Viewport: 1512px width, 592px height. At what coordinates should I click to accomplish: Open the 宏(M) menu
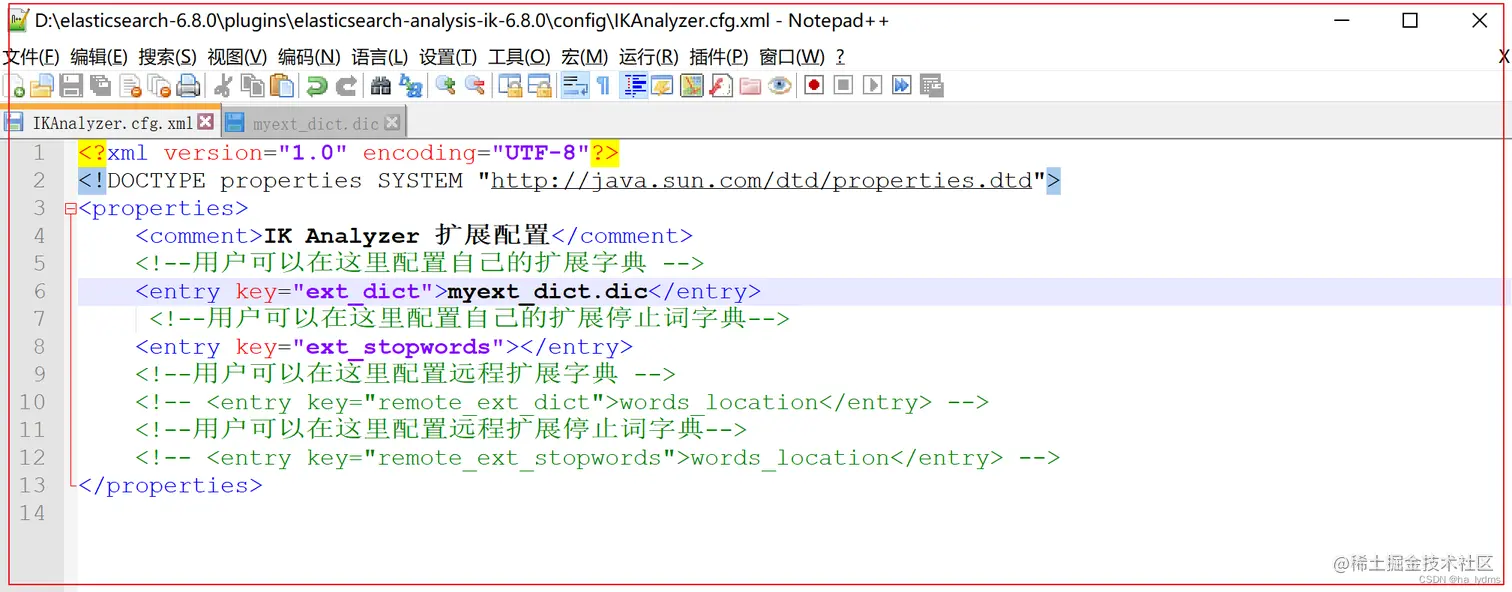point(585,57)
